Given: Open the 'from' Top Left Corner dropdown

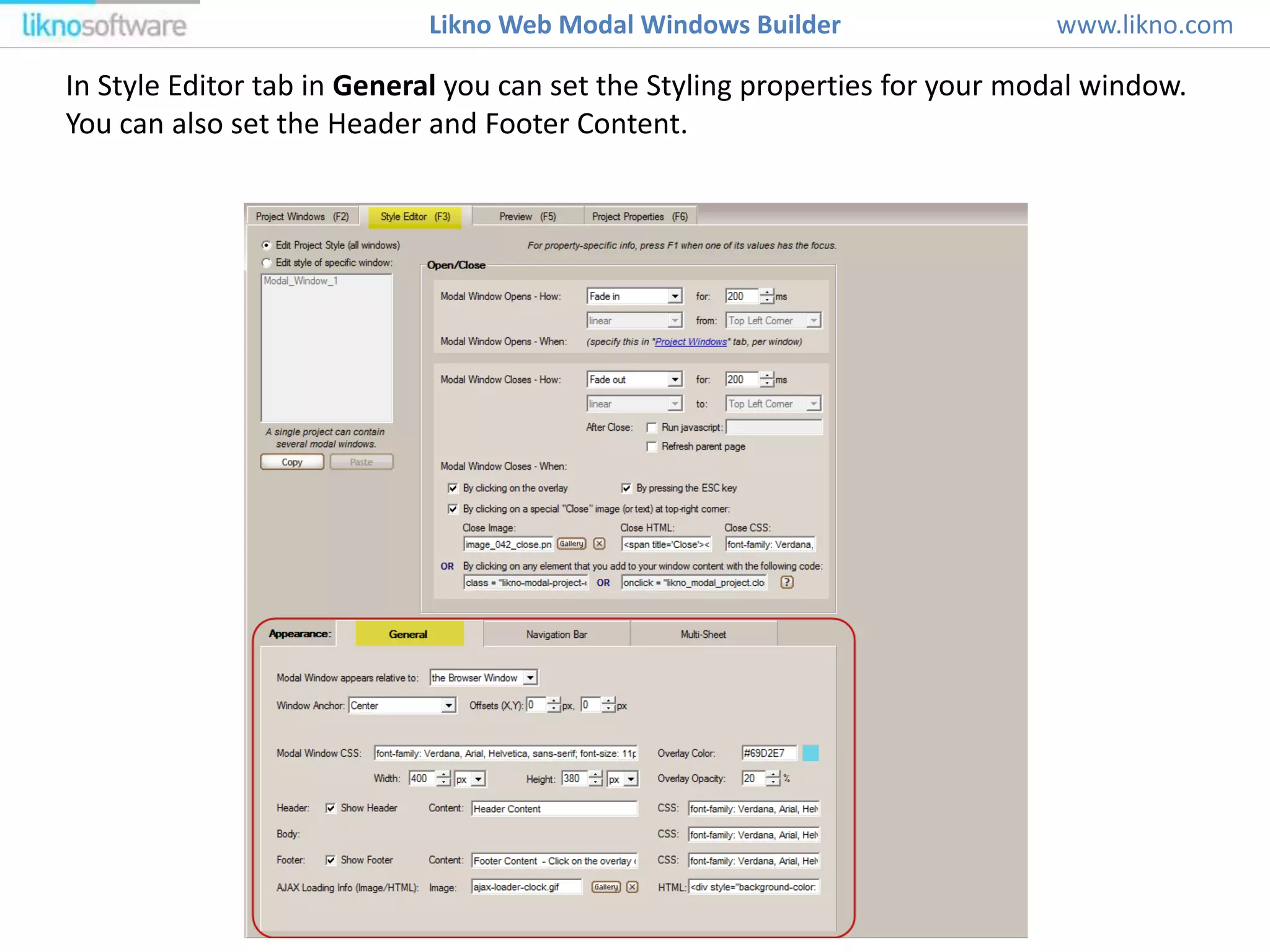Looking at the screenshot, I should pos(814,320).
